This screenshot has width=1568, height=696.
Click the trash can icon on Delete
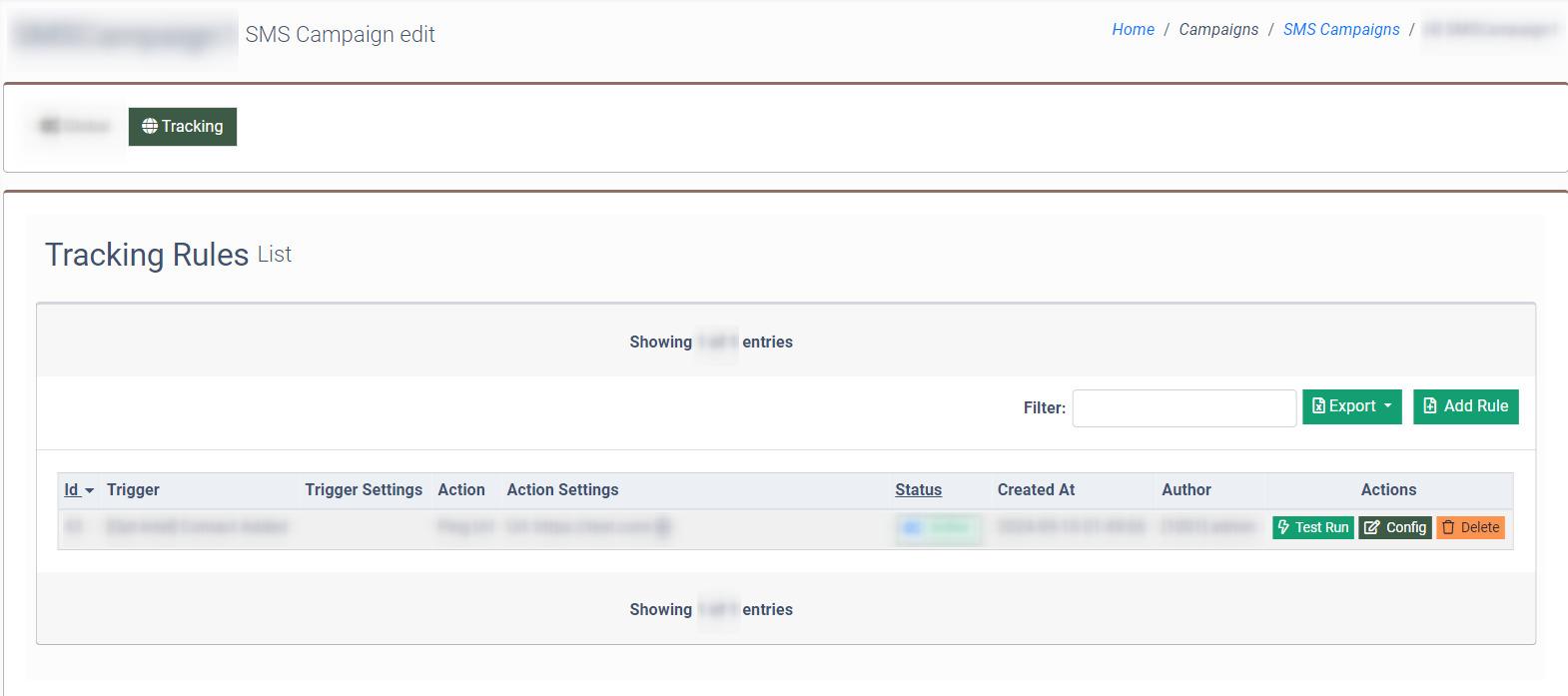click(x=1448, y=527)
